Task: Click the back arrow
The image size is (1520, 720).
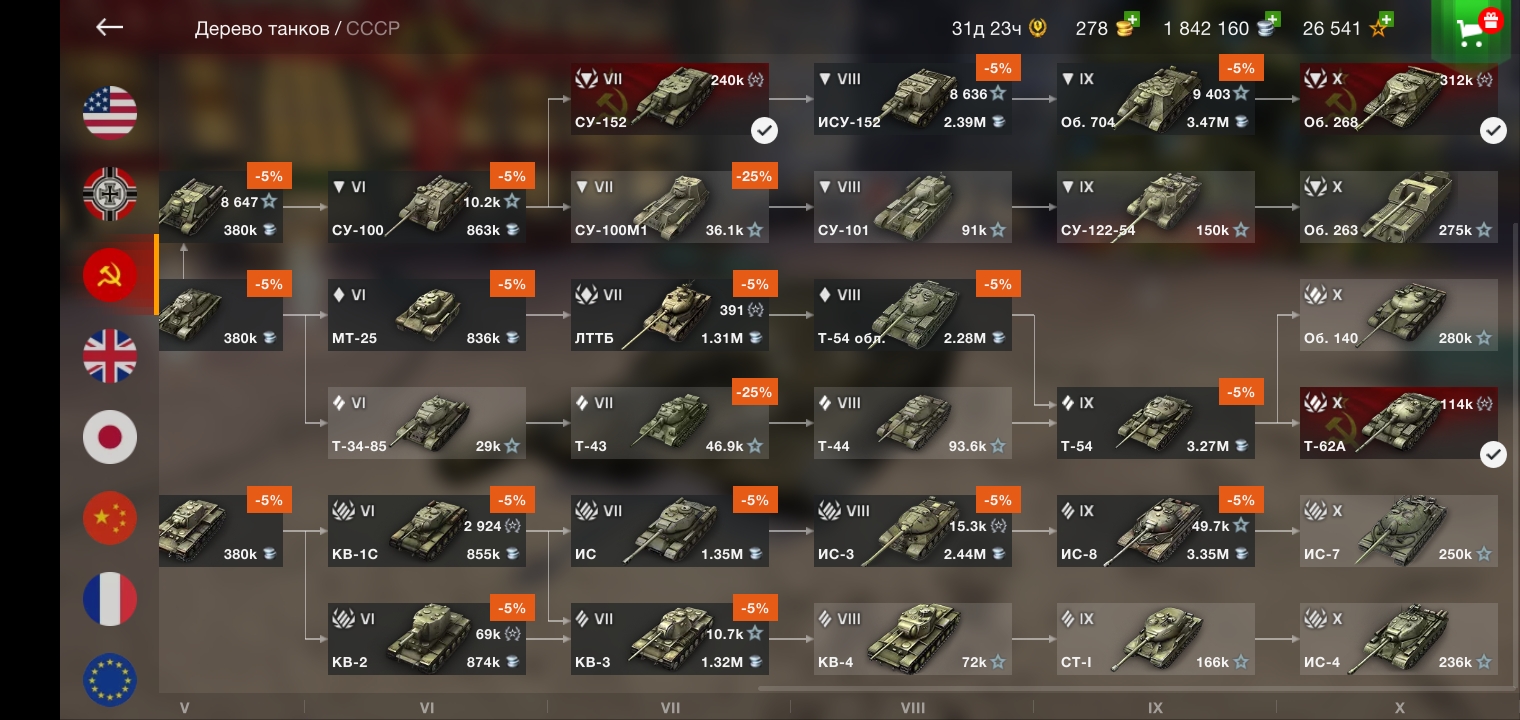Action: pyautogui.click(x=109, y=27)
